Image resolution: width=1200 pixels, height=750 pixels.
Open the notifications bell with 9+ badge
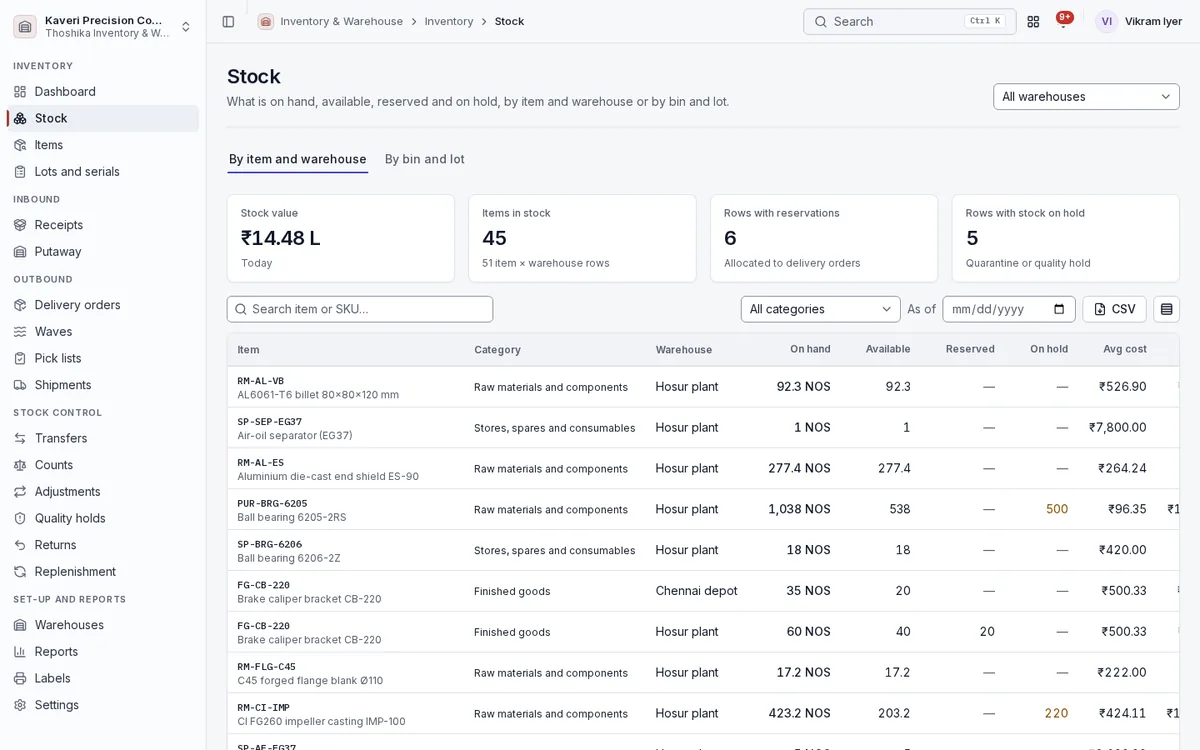coord(1063,21)
